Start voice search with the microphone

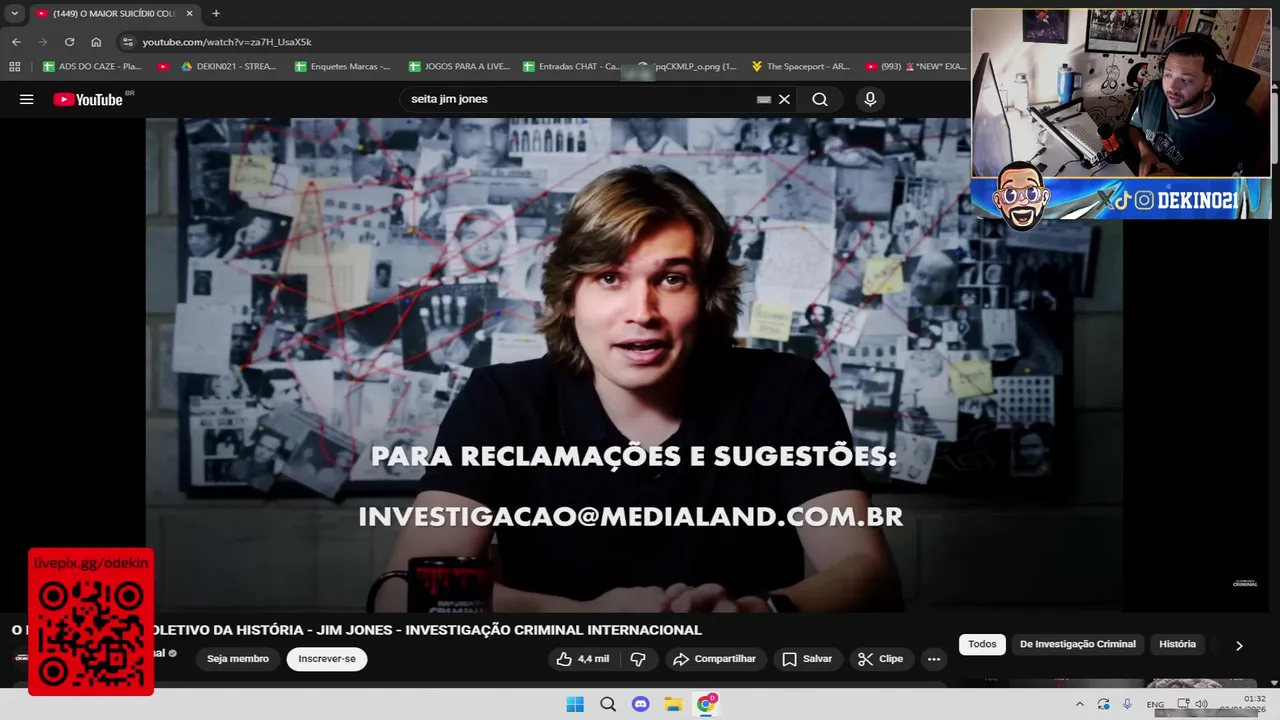click(x=870, y=99)
